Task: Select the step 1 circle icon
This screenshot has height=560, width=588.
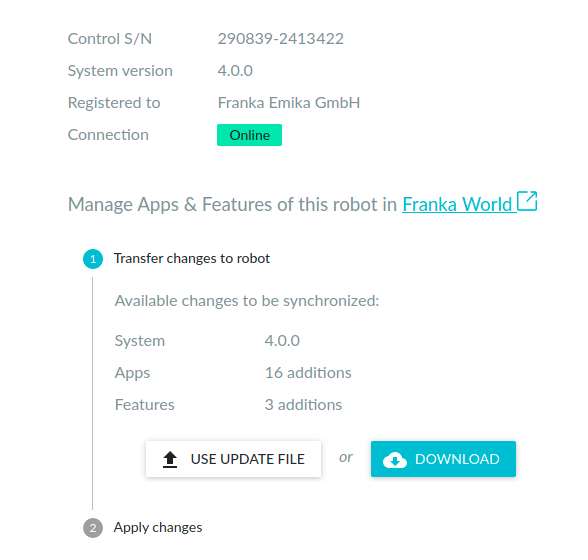Action: point(93,259)
